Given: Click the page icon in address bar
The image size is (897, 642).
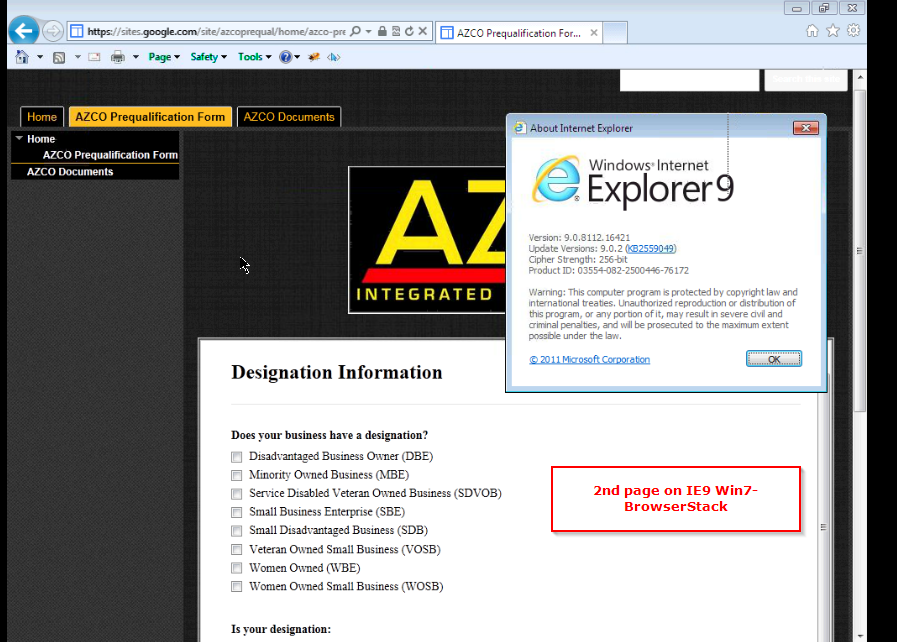Looking at the screenshot, I should pos(77,31).
